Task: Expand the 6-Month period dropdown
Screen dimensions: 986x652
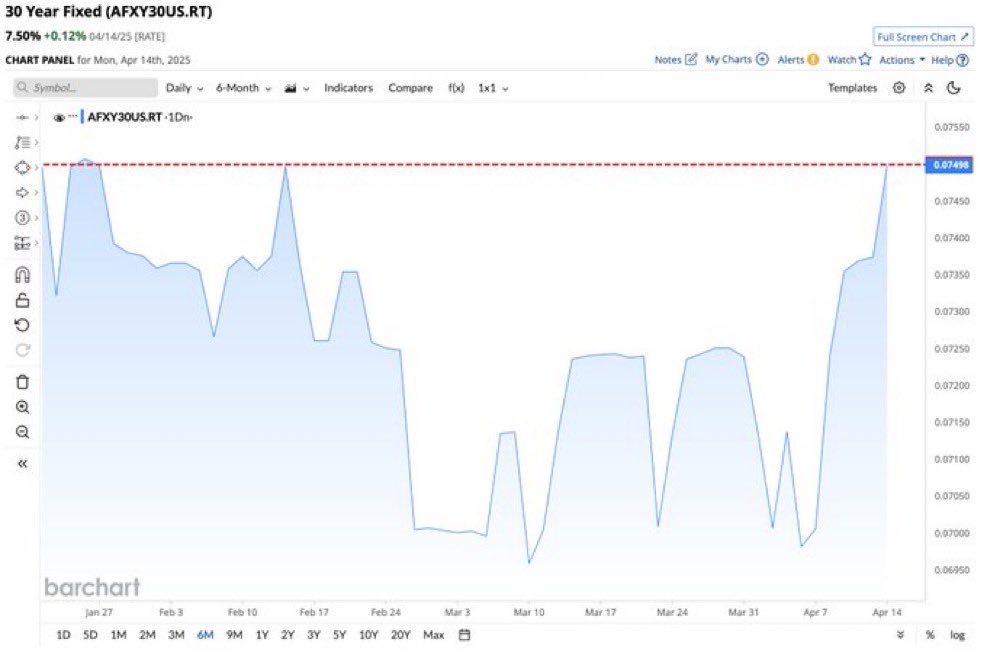Action: click(x=243, y=88)
